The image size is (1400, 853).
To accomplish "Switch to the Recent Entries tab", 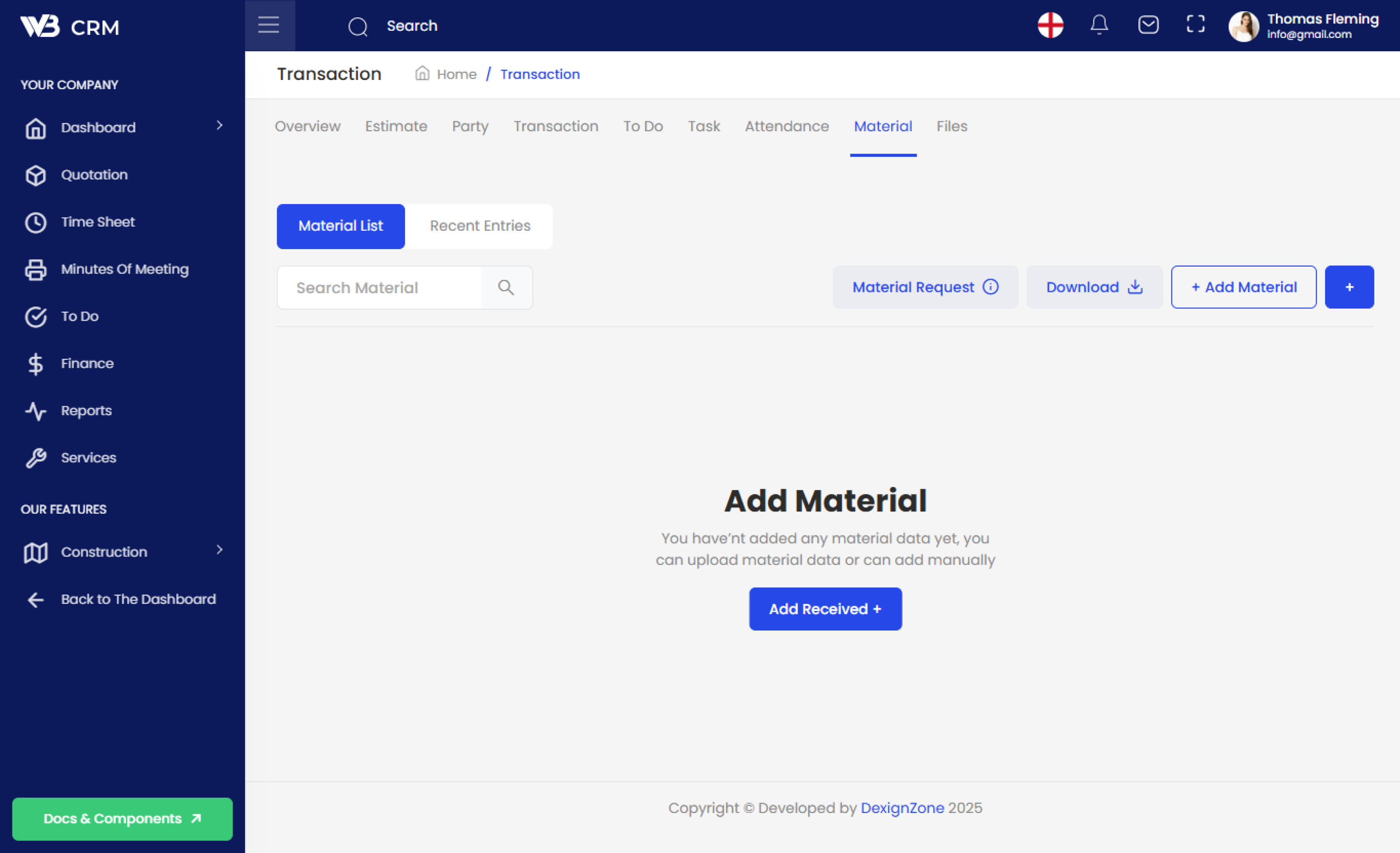I will click(480, 226).
